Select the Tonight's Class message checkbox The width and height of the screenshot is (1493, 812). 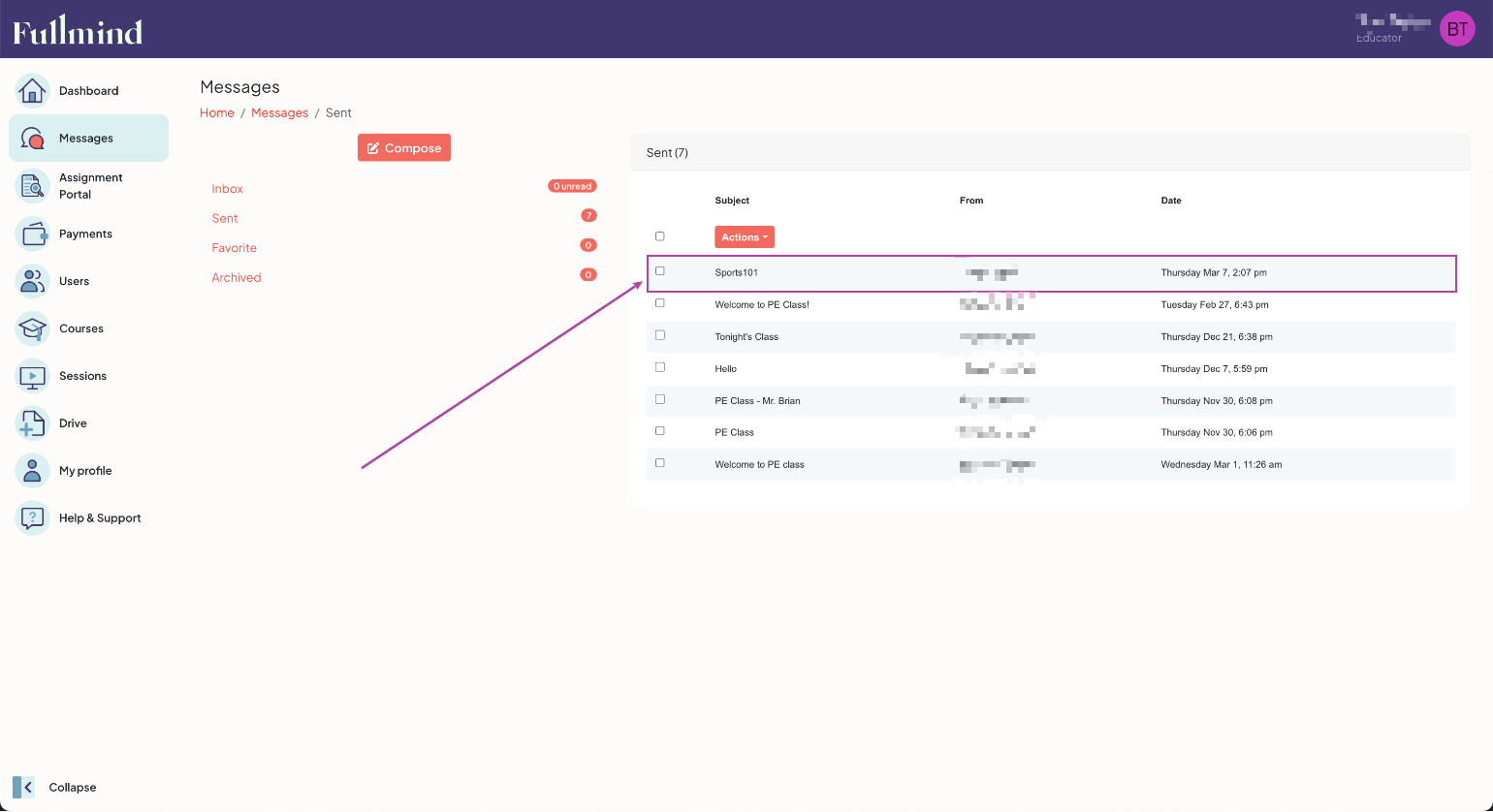coord(660,335)
